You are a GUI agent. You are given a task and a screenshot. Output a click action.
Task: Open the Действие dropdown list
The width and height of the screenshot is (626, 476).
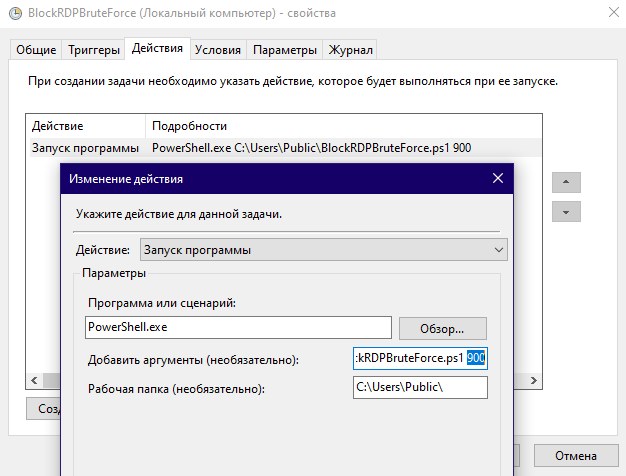coord(324,250)
